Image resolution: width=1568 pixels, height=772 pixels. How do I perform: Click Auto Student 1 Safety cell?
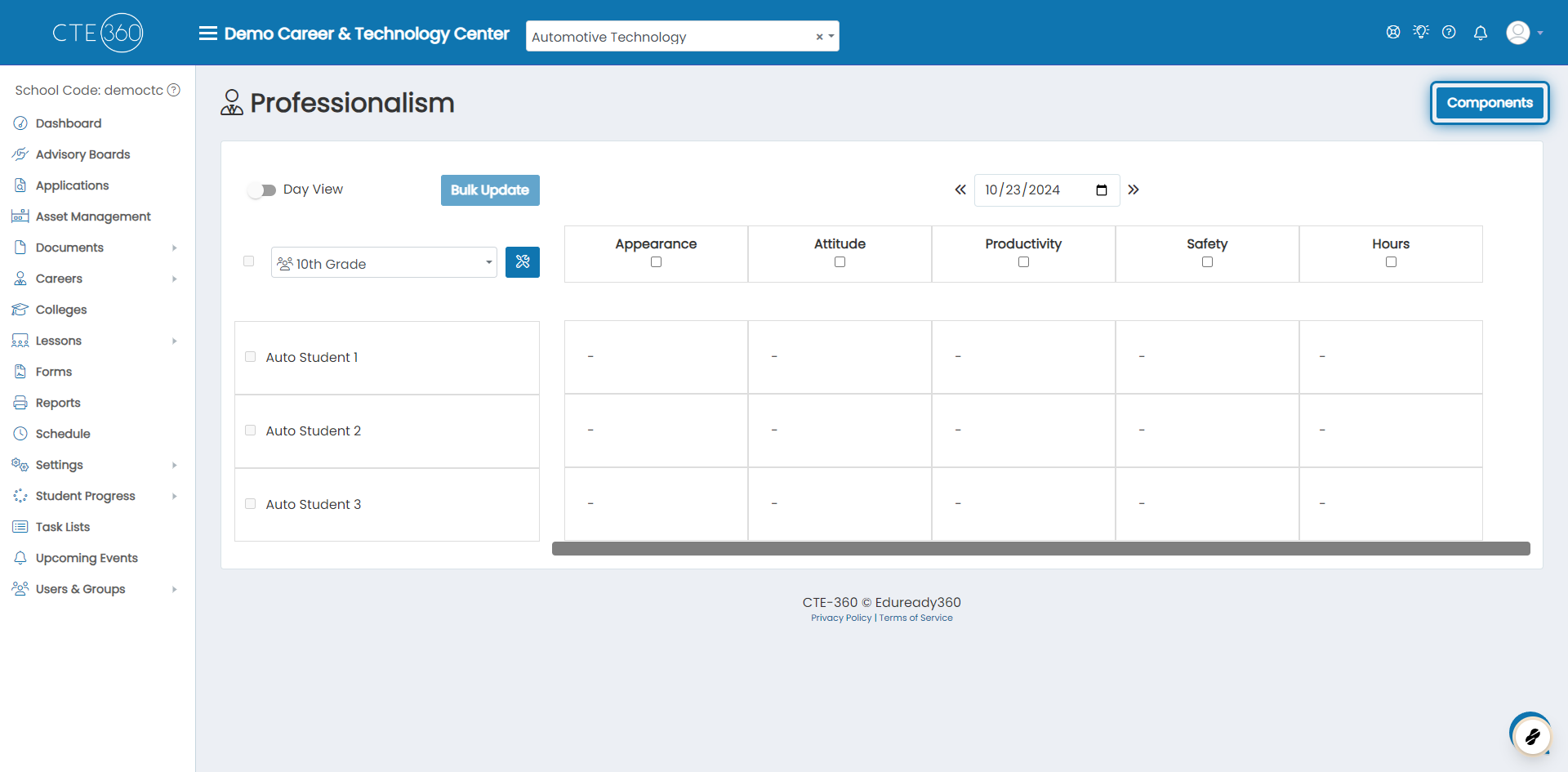click(x=1207, y=357)
